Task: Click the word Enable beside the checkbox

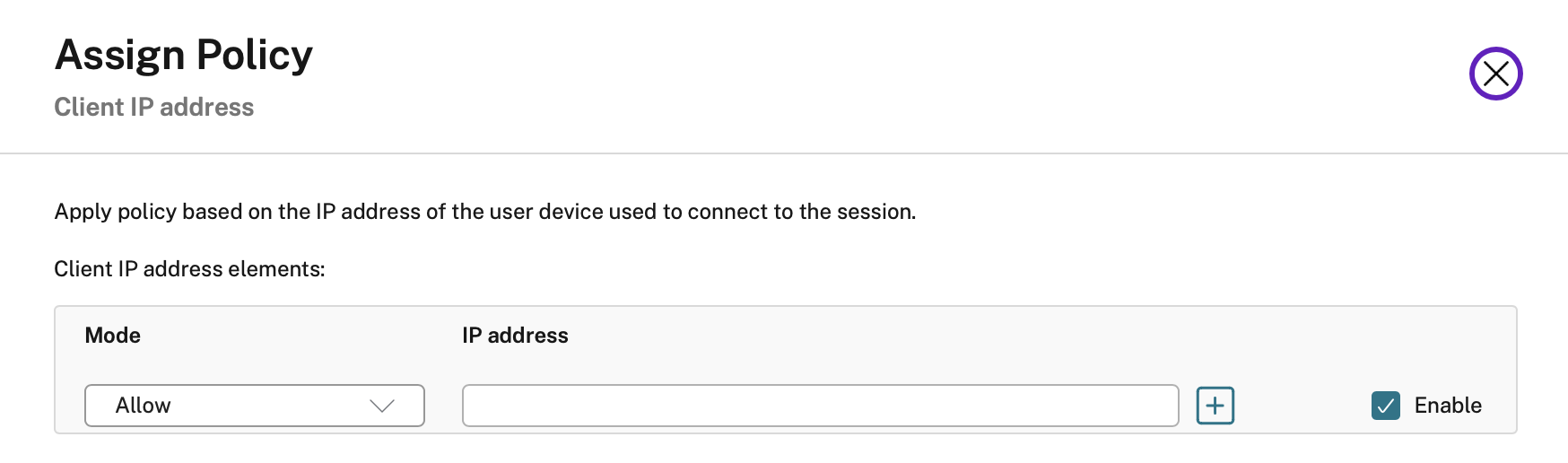Action: [x=1447, y=406]
